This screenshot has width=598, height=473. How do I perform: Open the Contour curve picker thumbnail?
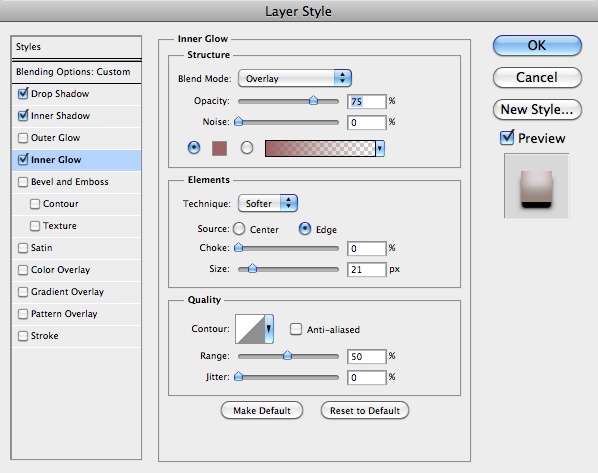coord(250,329)
